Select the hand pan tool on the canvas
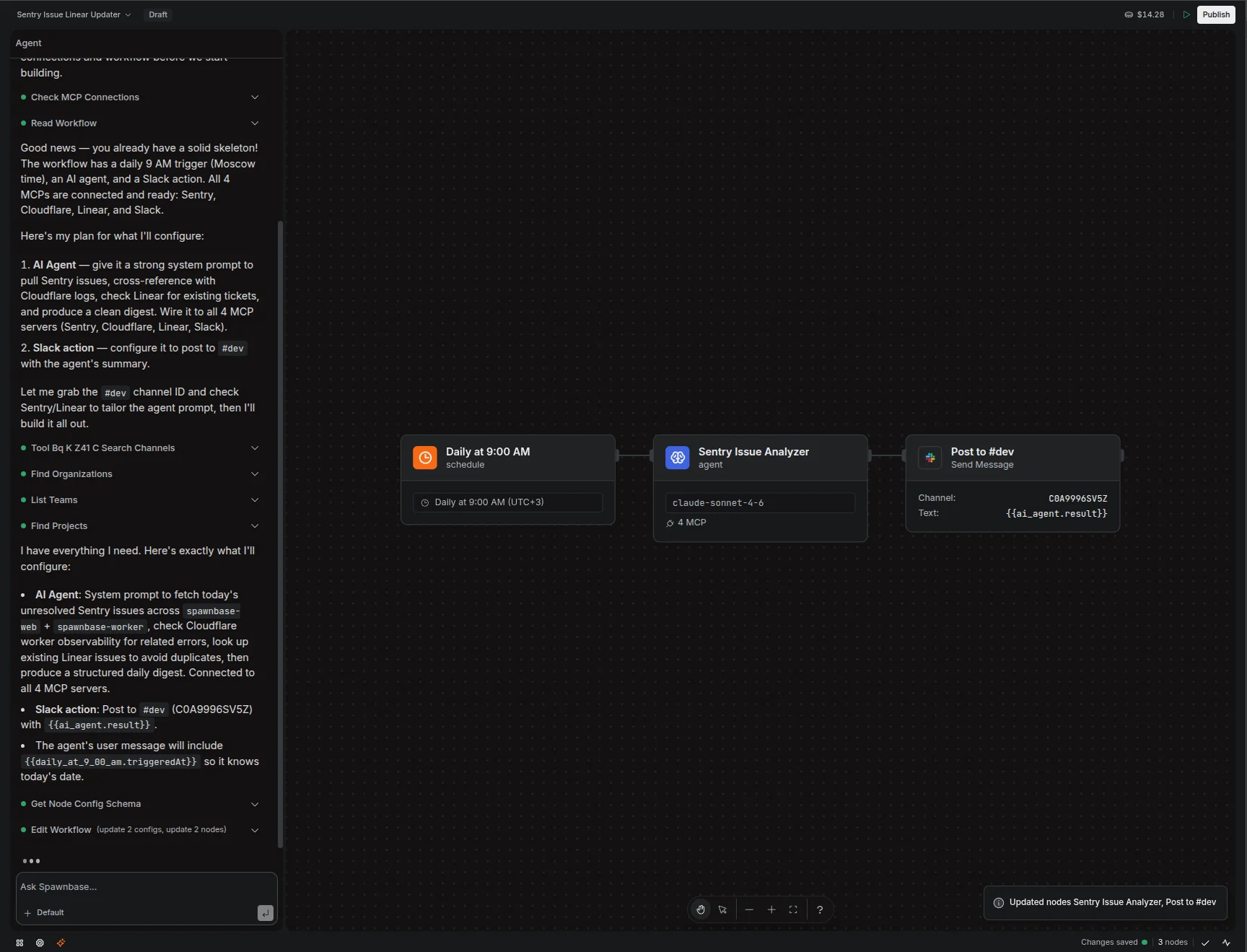This screenshot has height=952, width=1247. pyautogui.click(x=700, y=909)
